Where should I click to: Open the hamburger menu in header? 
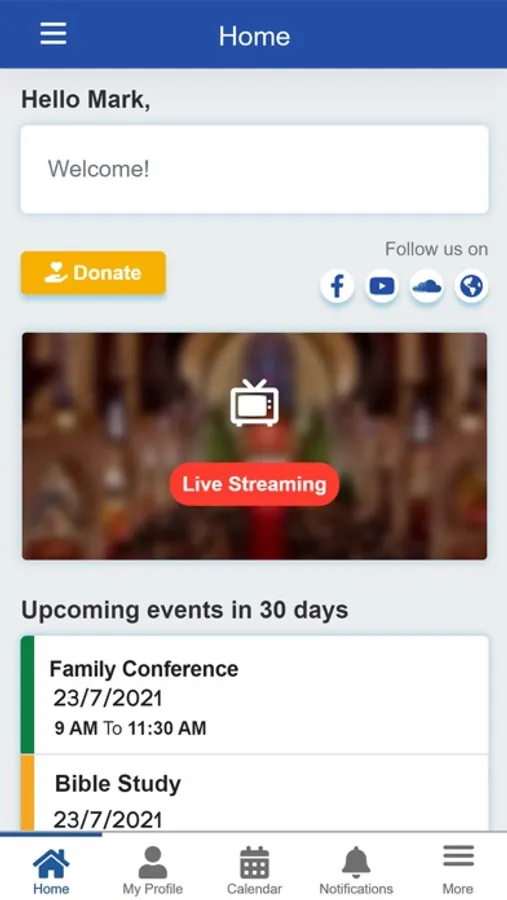click(x=53, y=34)
